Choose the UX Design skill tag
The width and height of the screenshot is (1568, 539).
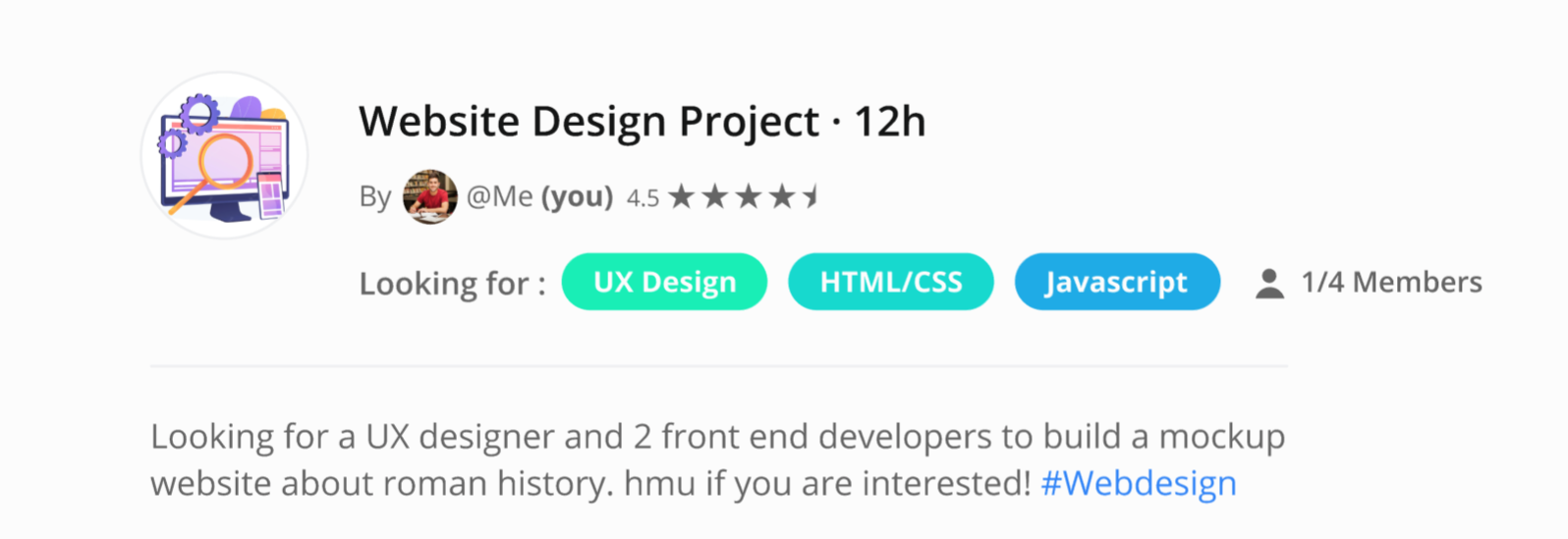664,282
